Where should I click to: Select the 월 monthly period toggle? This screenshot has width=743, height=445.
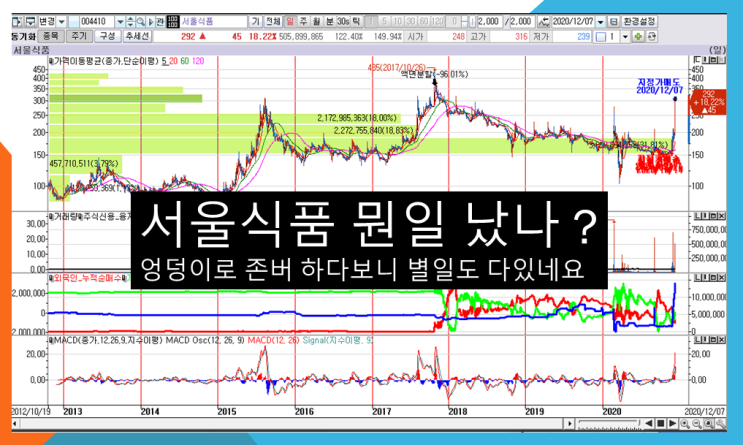[x=316, y=22]
